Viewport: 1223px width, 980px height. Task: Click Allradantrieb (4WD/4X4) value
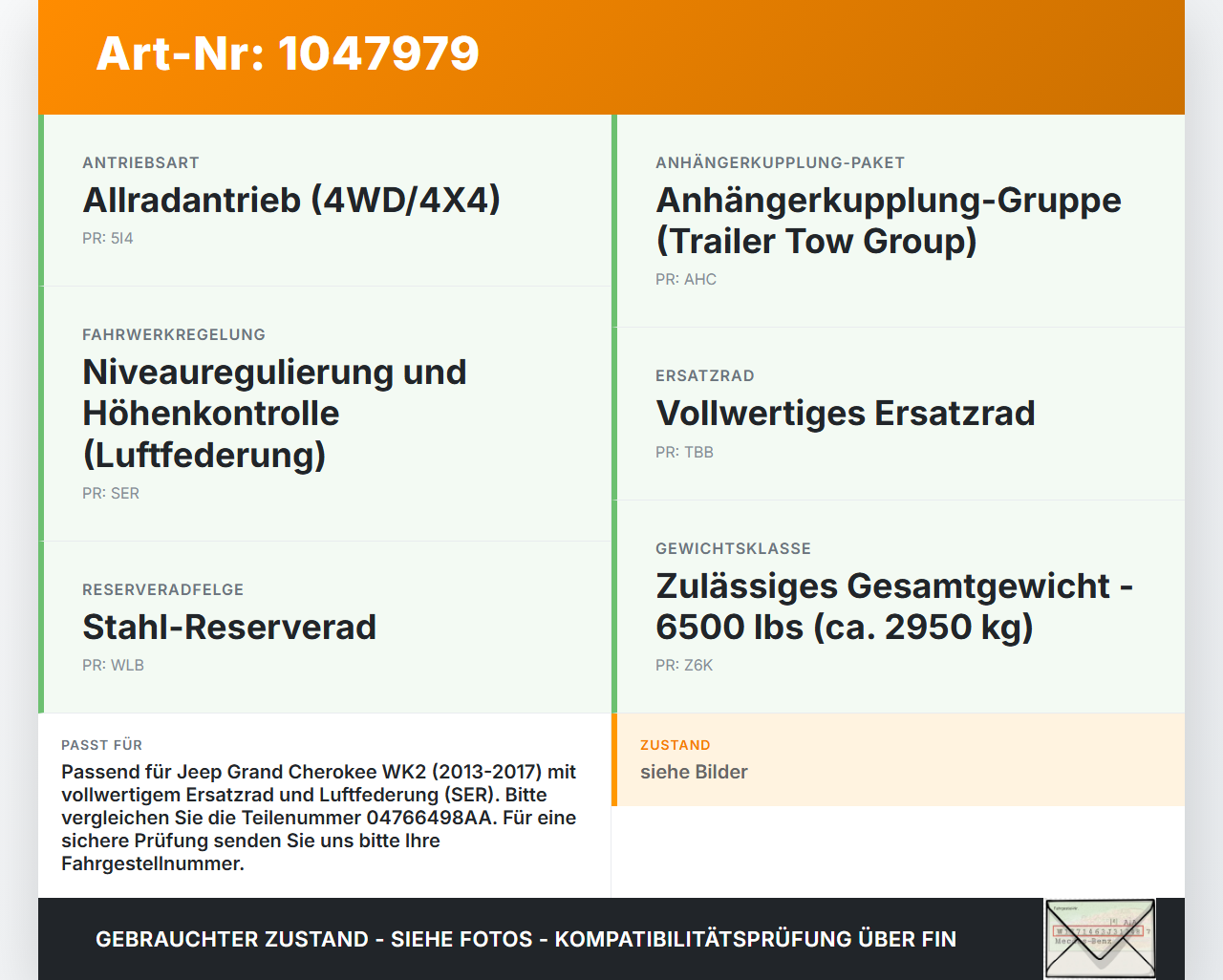coord(291,200)
